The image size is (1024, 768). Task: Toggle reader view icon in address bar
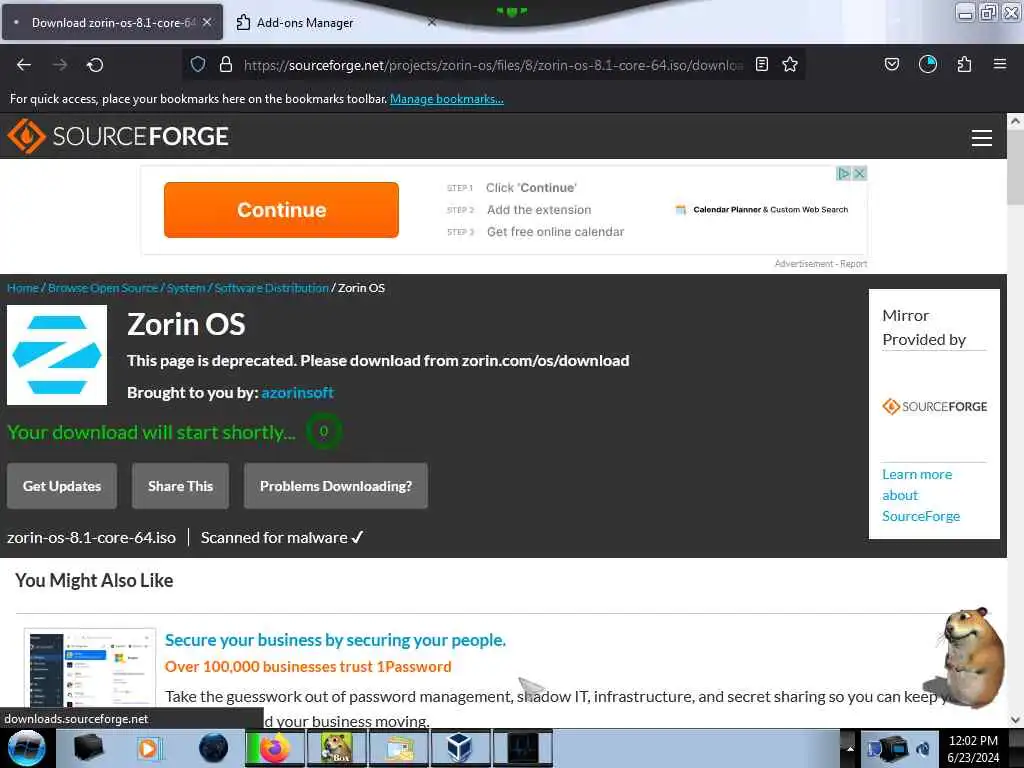761,64
